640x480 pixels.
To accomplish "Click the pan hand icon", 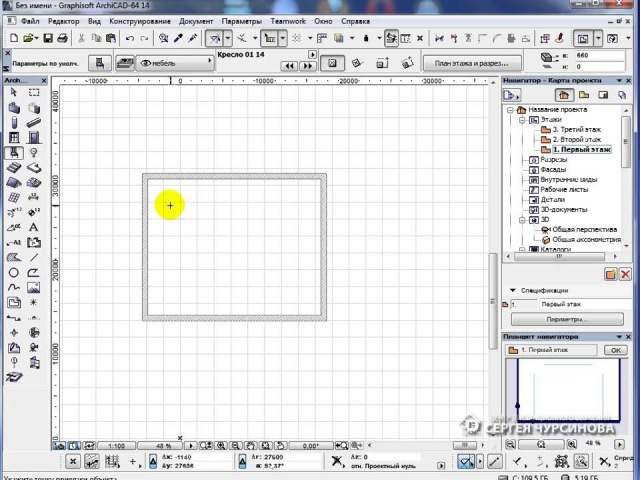I will tap(251, 446).
